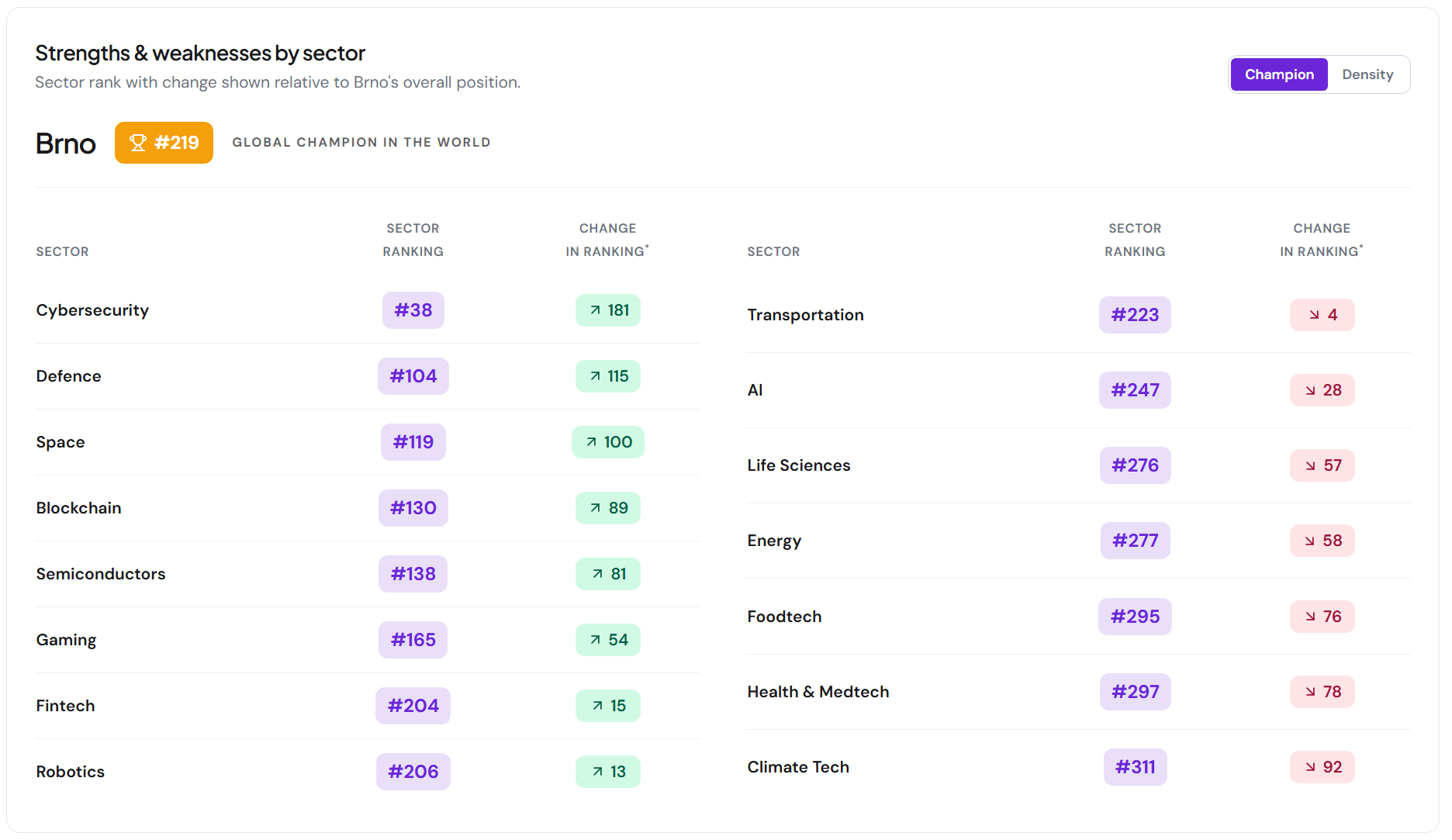Select the Semiconductors sector name
This screenshot has width=1452, height=840.
pyautogui.click(x=101, y=574)
